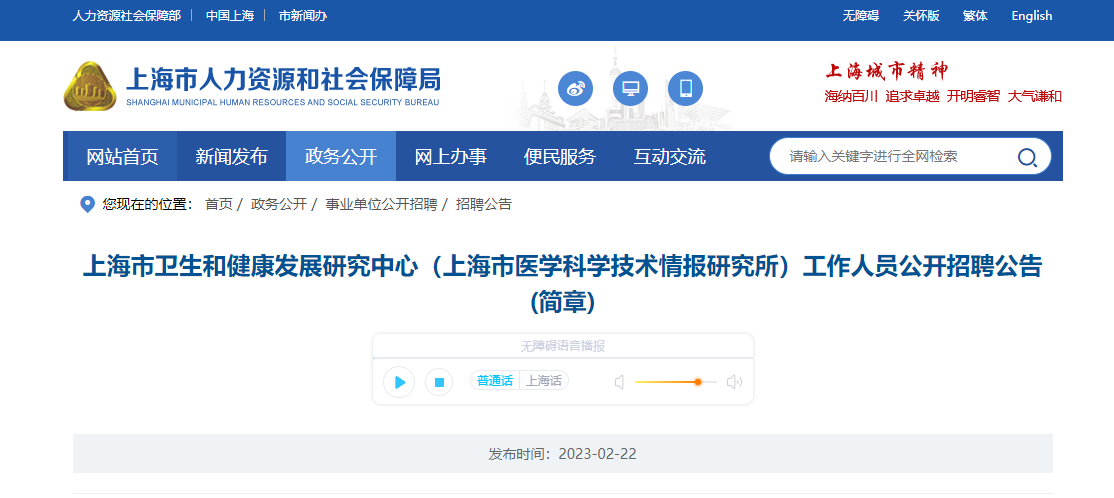Open 新闻发布 menu
This screenshot has height=498, width=1114.
point(232,156)
